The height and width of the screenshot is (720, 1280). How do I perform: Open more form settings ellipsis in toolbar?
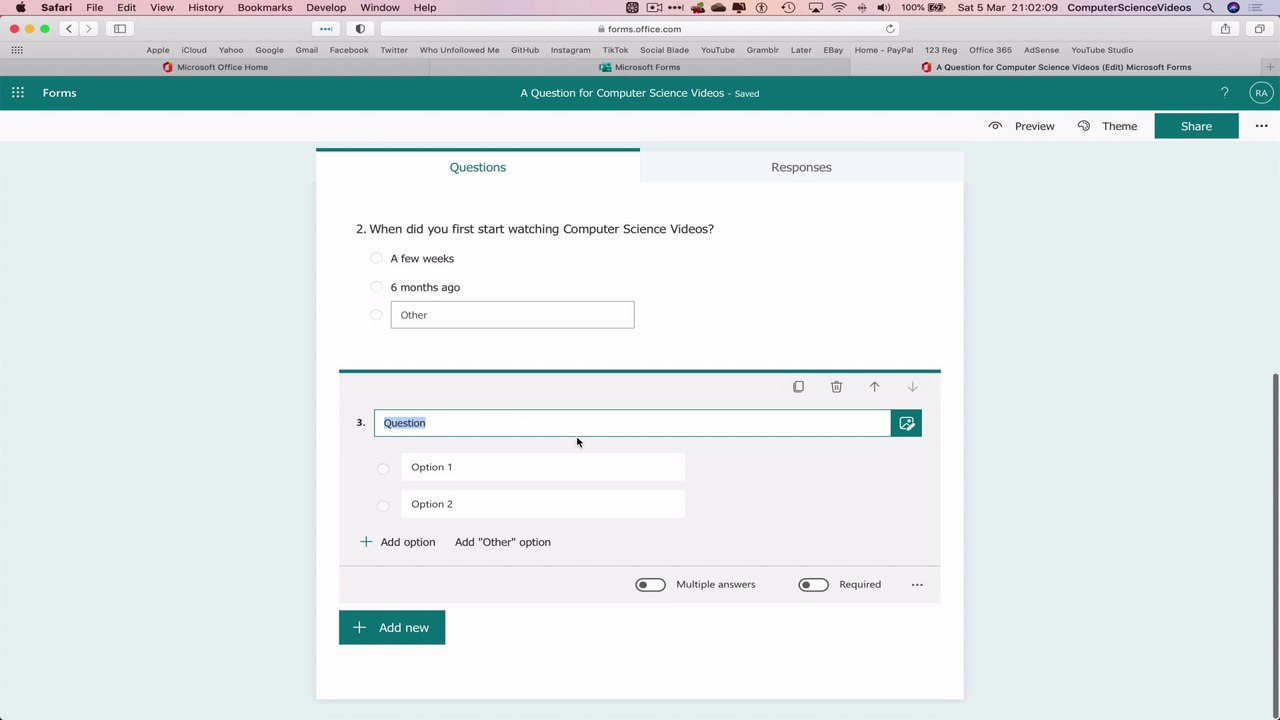click(x=1261, y=126)
